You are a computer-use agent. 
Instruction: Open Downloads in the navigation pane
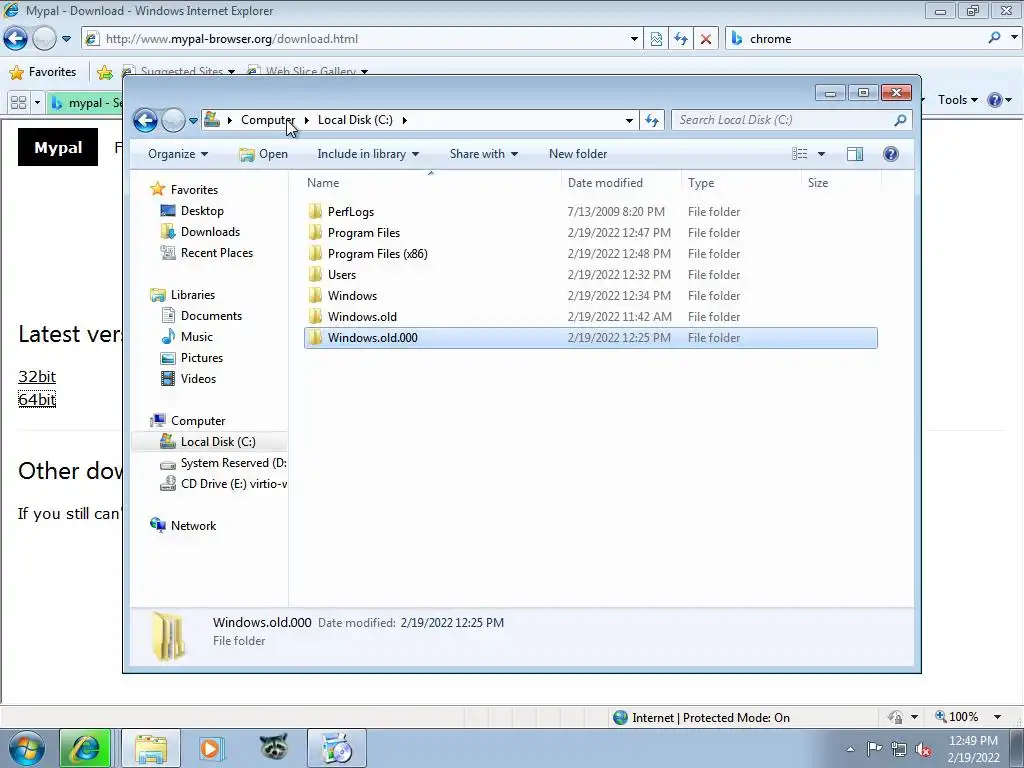pyautogui.click(x=210, y=232)
